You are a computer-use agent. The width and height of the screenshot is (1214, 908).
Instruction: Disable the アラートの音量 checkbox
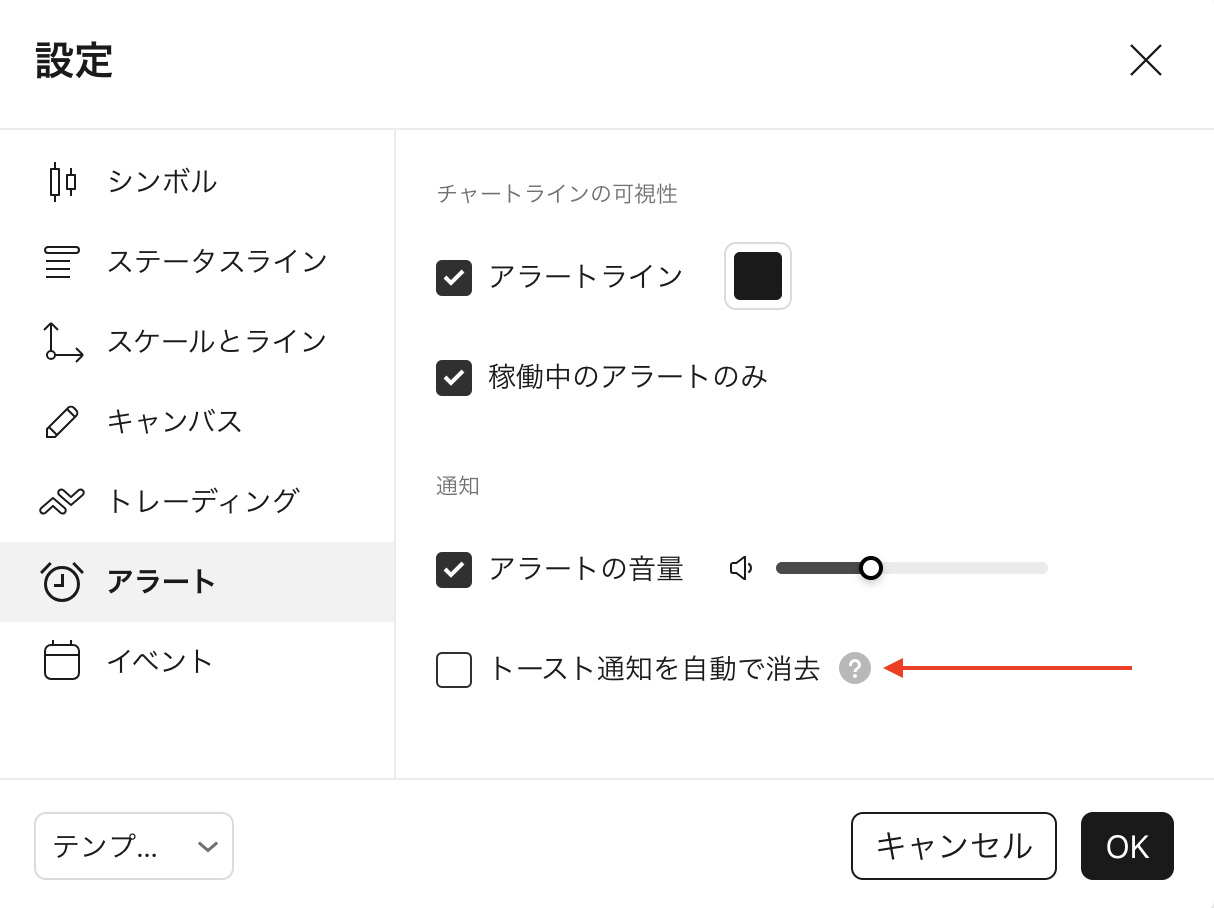click(x=454, y=570)
